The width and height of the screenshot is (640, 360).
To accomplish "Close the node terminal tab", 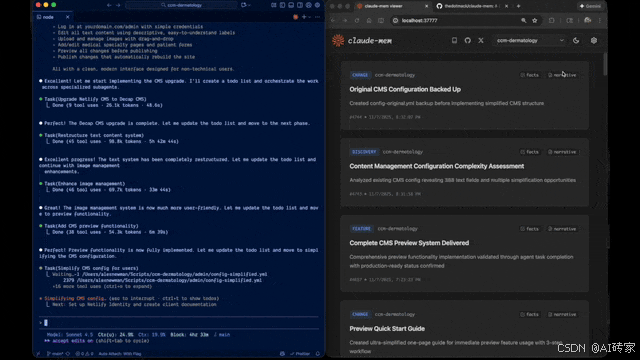I will (67, 17).
